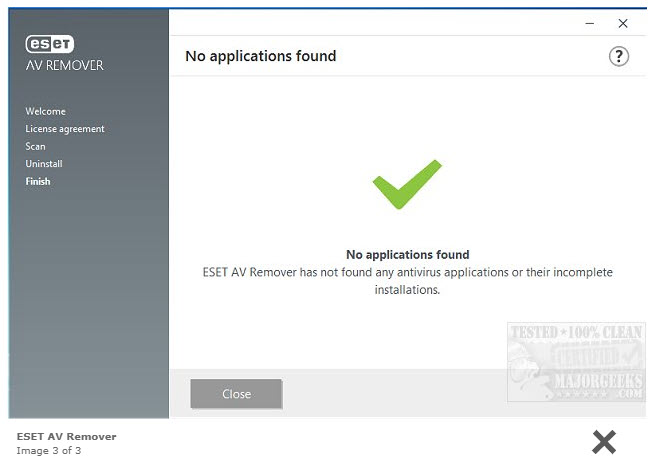Image resolution: width=656 pixels, height=462 pixels.
Task: Click the AV REMOVER product name text
Action: [64, 66]
